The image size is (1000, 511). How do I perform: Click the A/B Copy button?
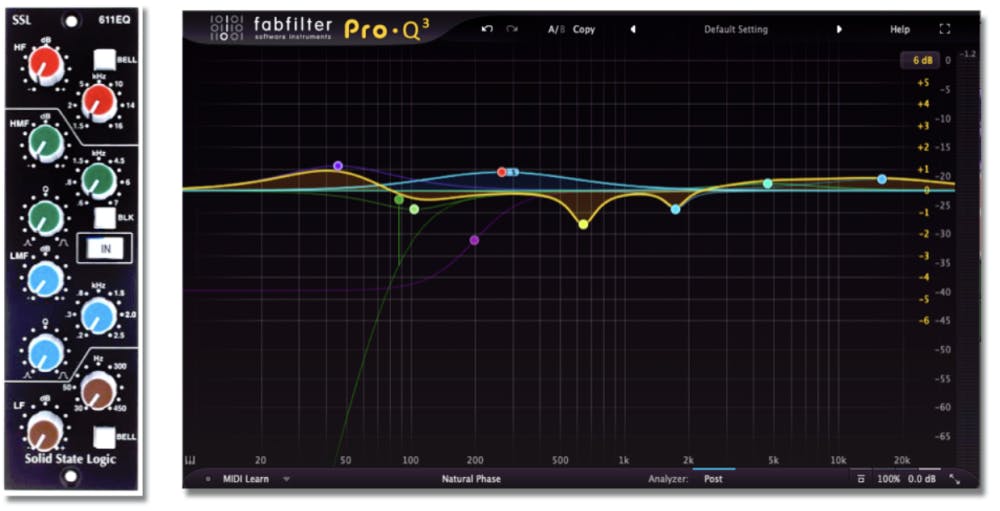click(583, 29)
